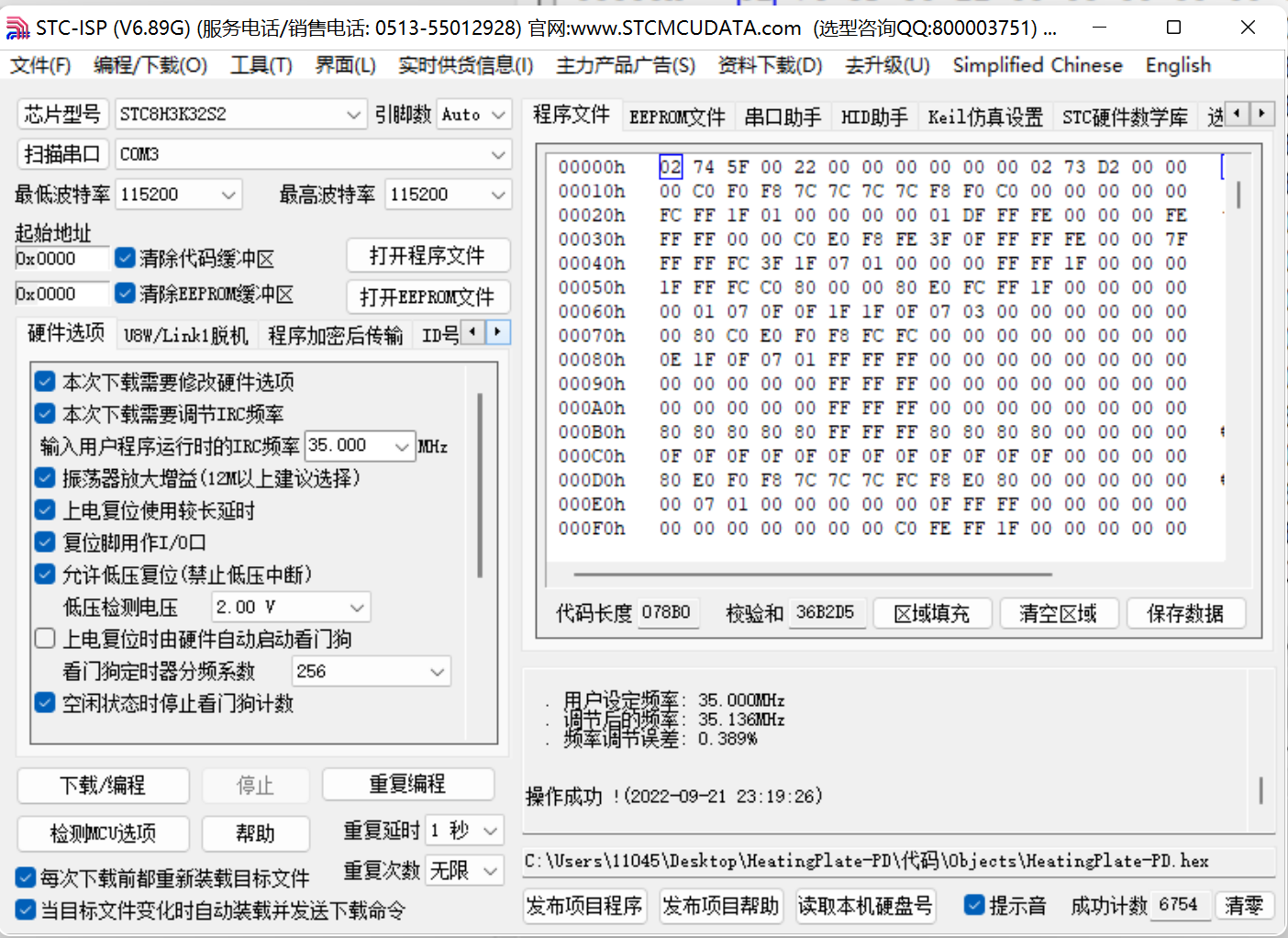This screenshot has width=1288, height=938.
Task: Click the 下载/编程 button
Action: [x=103, y=786]
